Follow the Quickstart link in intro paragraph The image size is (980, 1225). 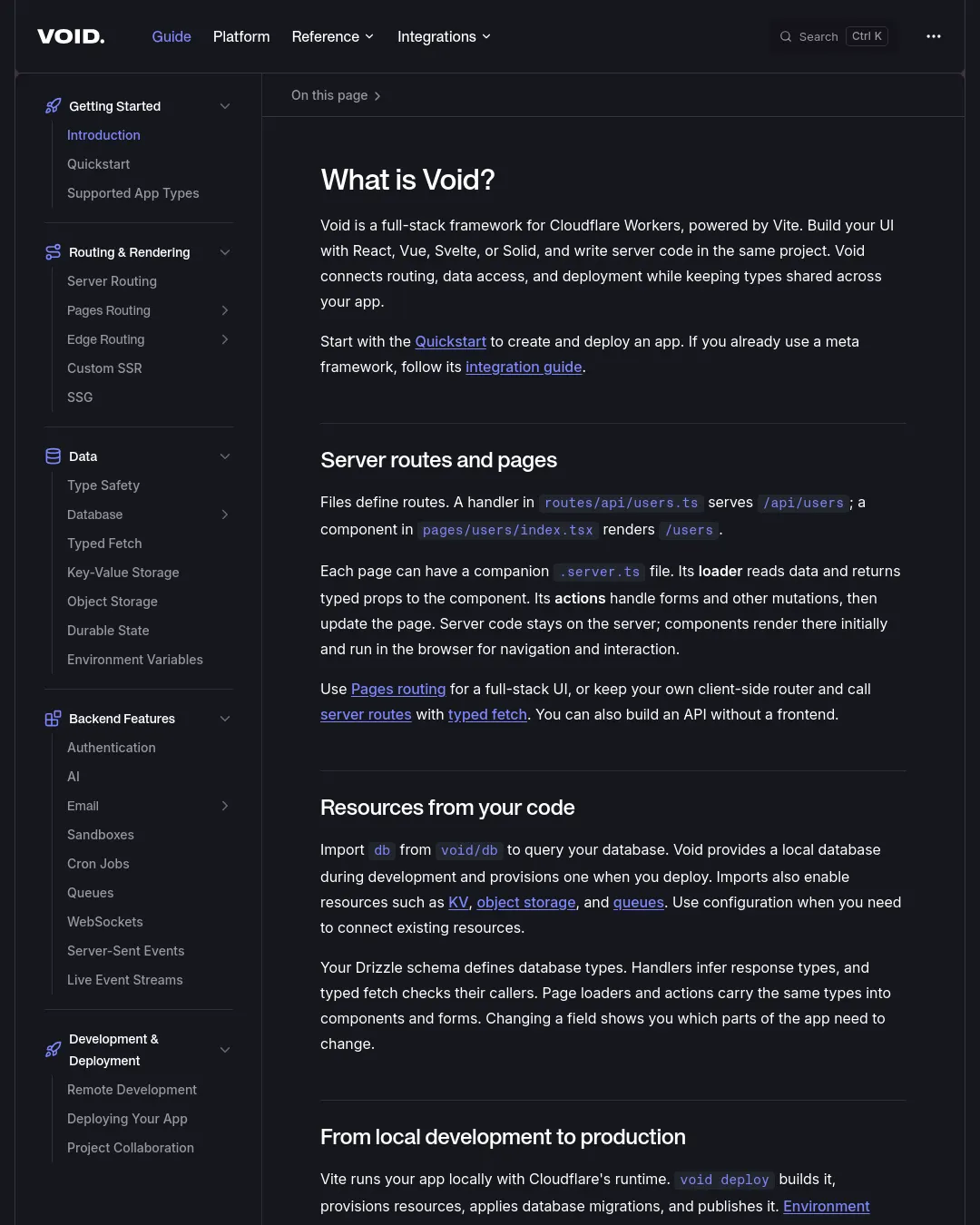coord(451,341)
